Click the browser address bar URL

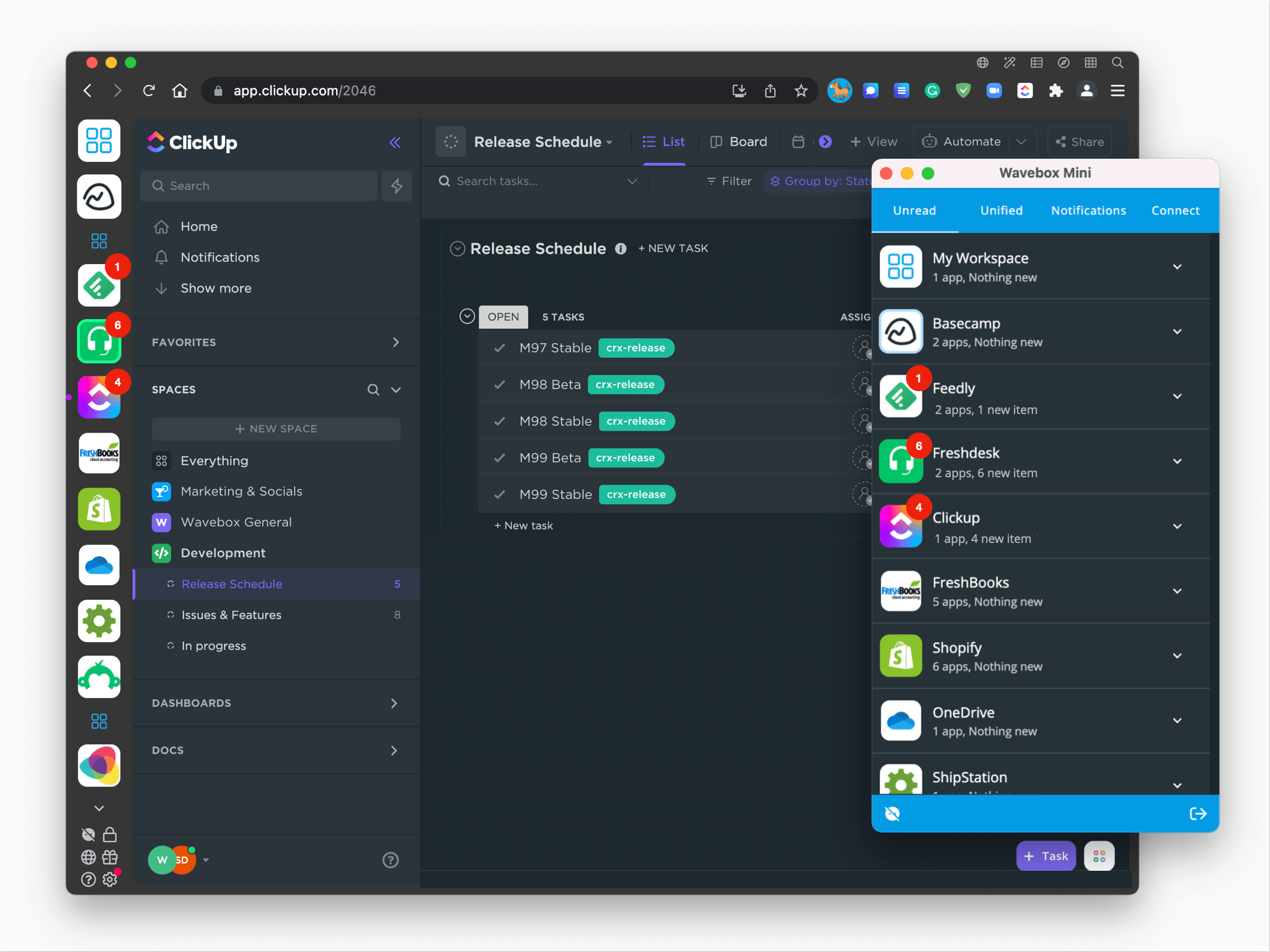304,90
